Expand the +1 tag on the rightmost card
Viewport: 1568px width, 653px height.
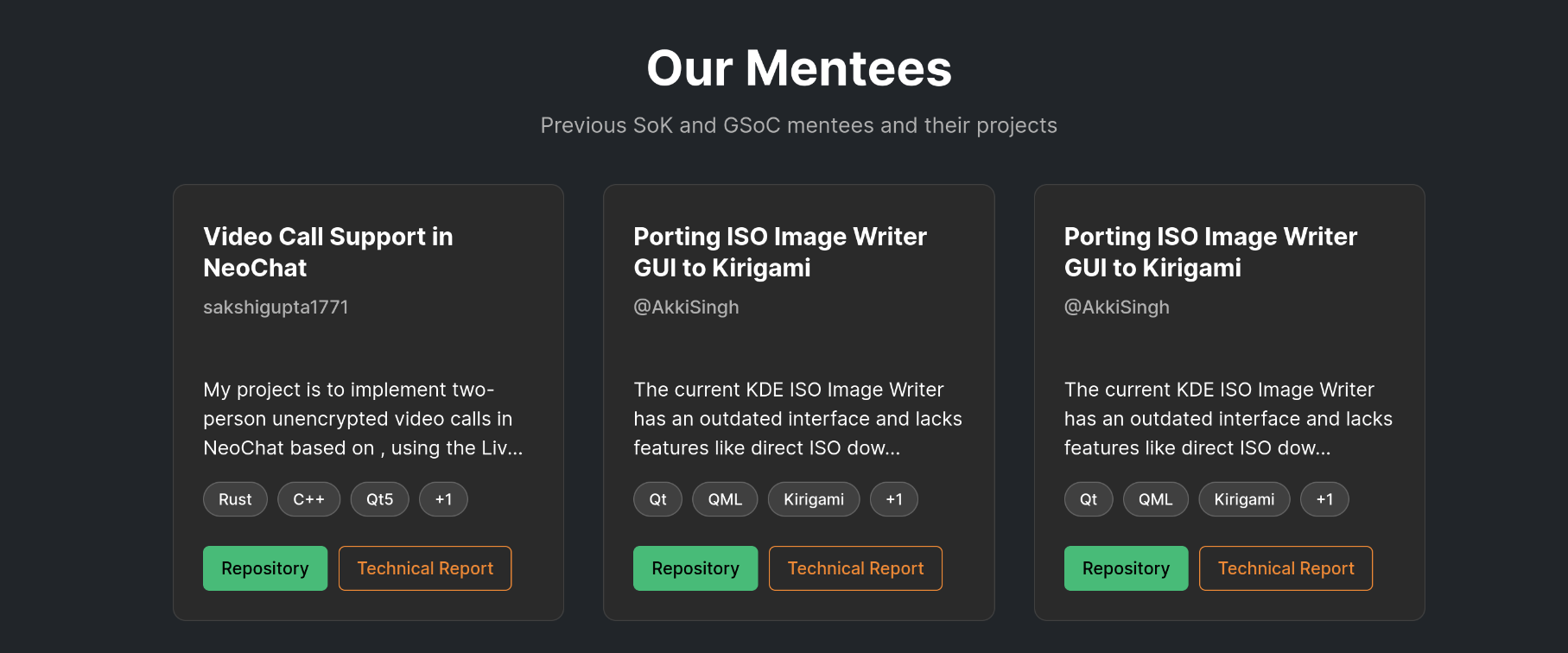pos(1324,498)
